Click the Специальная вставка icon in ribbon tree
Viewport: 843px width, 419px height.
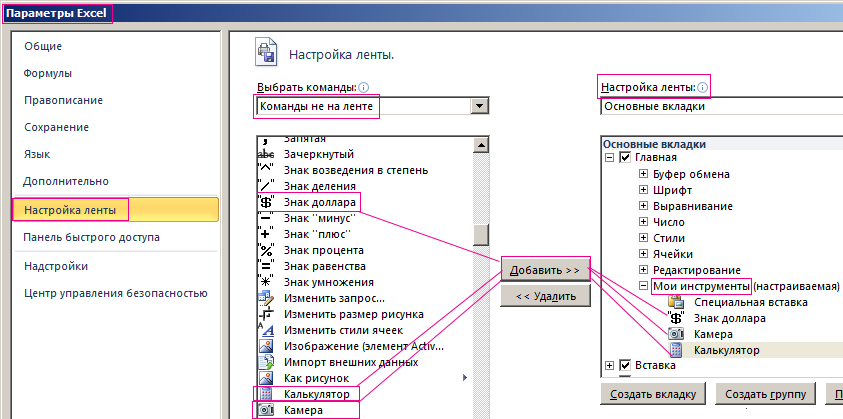point(676,302)
